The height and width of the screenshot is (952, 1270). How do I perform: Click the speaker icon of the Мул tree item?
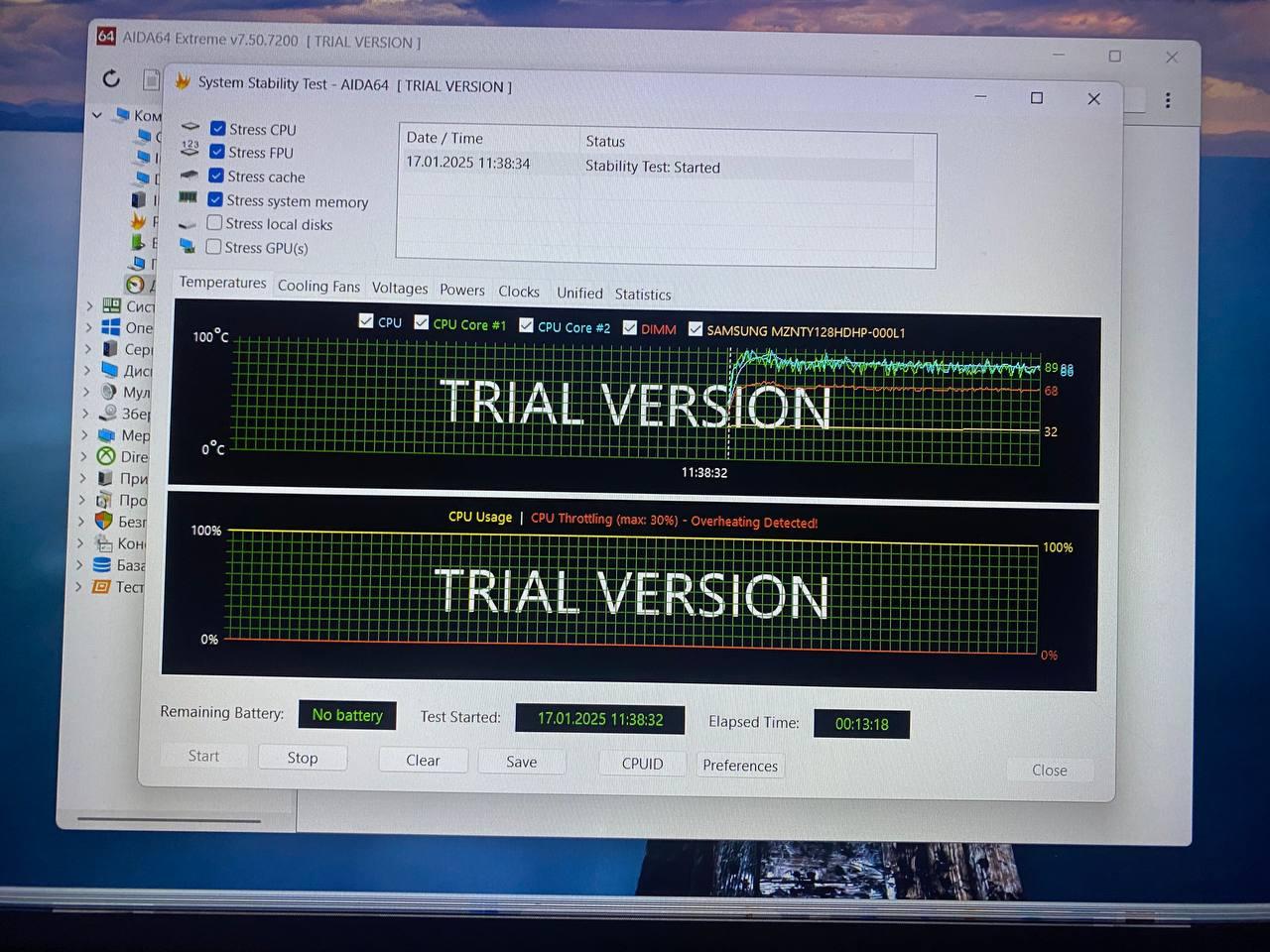pos(108,392)
